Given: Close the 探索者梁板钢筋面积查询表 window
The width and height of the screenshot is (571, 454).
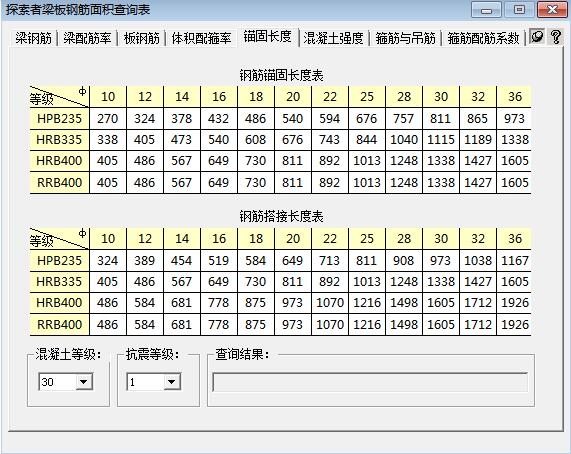Looking at the screenshot, I should (552, 10).
